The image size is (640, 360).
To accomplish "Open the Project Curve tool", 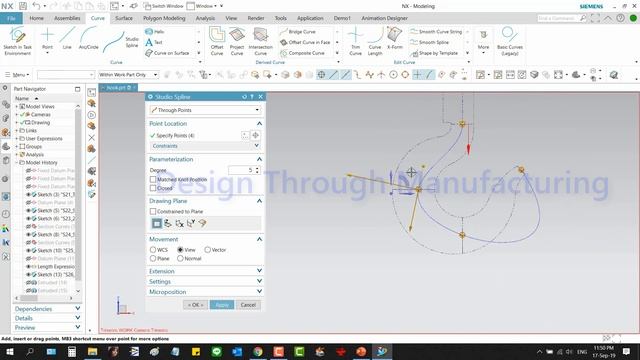I will [x=237, y=41].
